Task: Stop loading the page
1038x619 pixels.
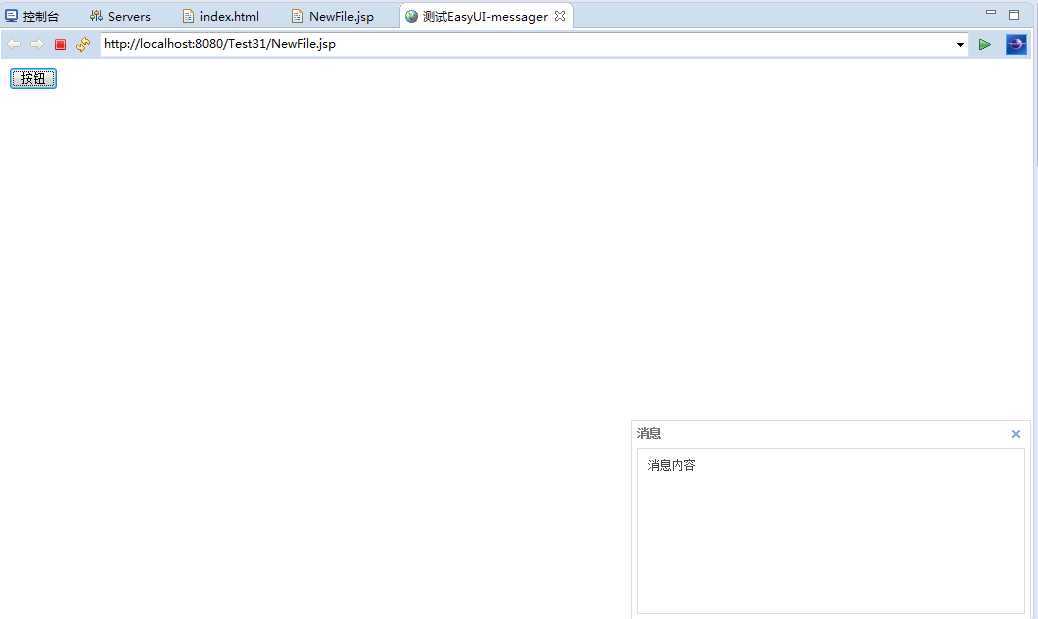Action: point(60,44)
